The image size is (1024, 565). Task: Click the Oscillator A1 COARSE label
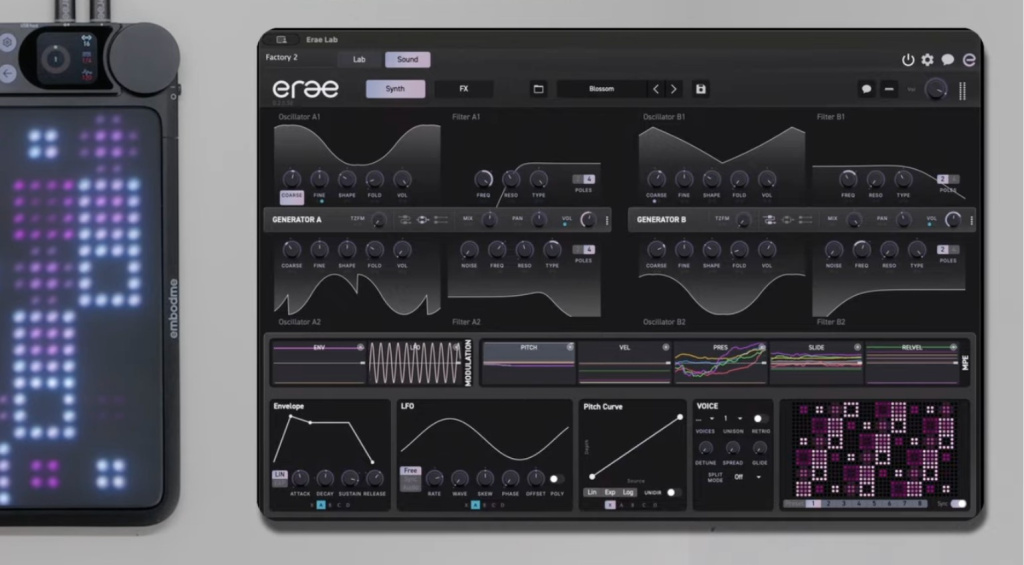click(292, 195)
